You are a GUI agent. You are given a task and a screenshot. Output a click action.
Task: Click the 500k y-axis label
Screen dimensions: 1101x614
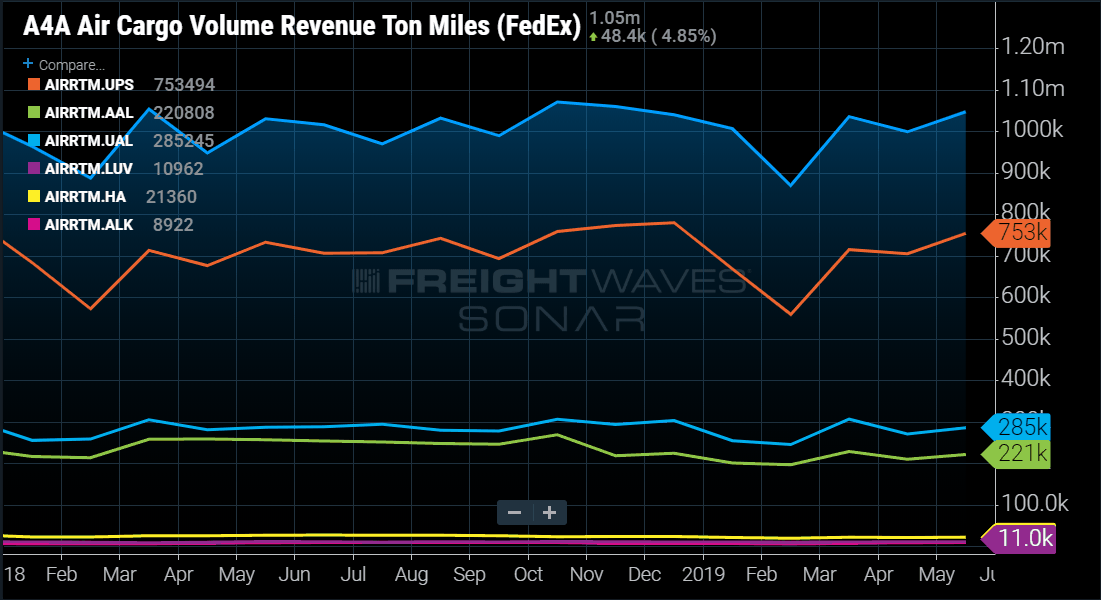click(1026, 338)
